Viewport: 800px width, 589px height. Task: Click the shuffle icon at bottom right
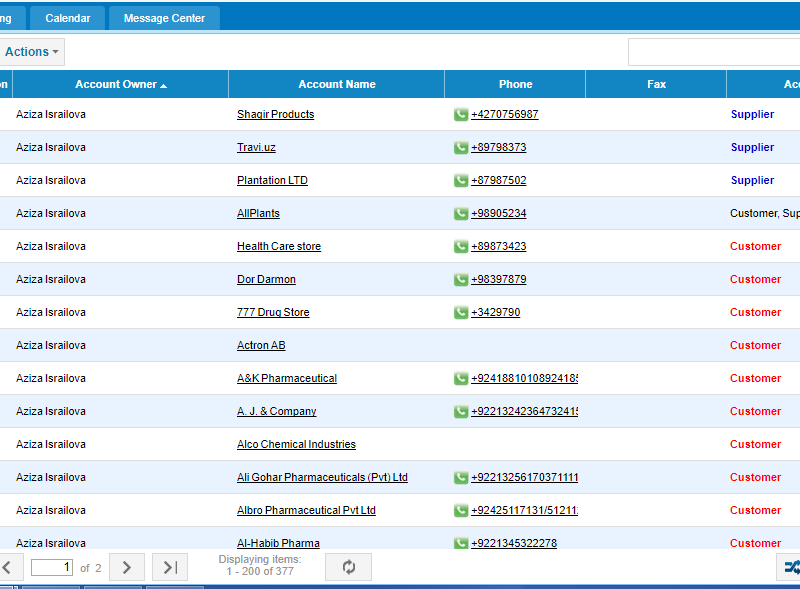(x=790, y=567)
